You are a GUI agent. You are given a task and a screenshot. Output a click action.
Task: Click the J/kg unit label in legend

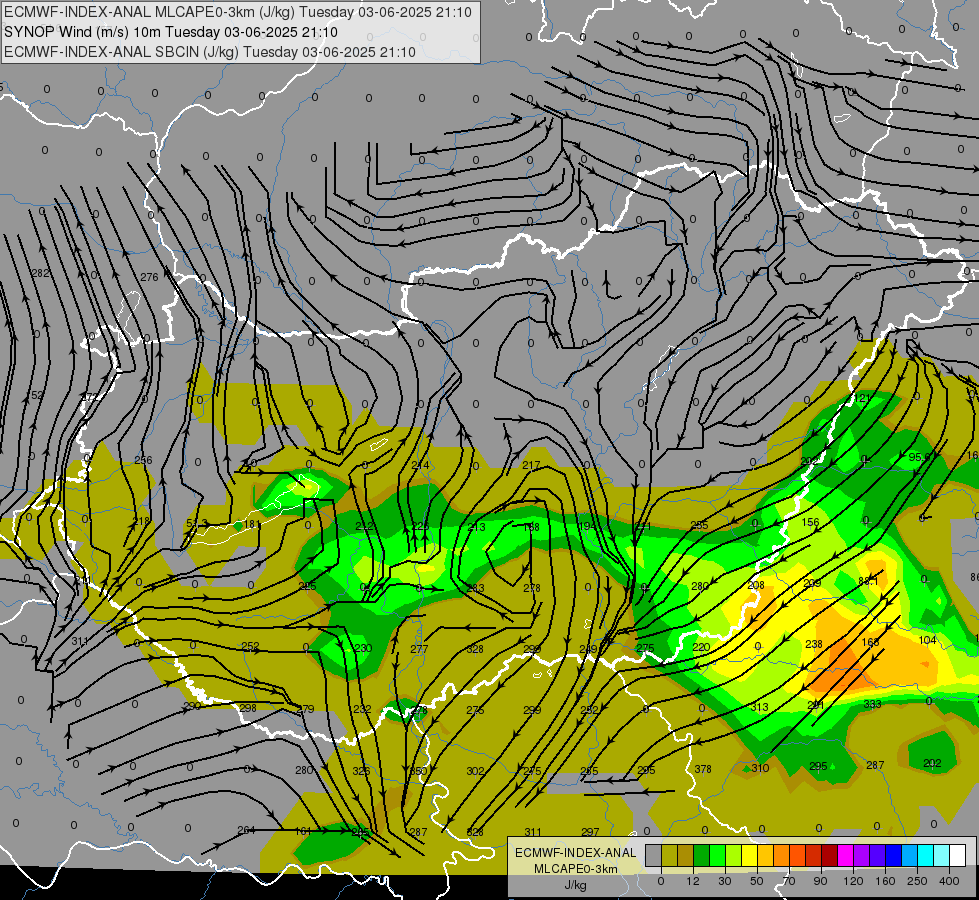click(x=576, y=884)
